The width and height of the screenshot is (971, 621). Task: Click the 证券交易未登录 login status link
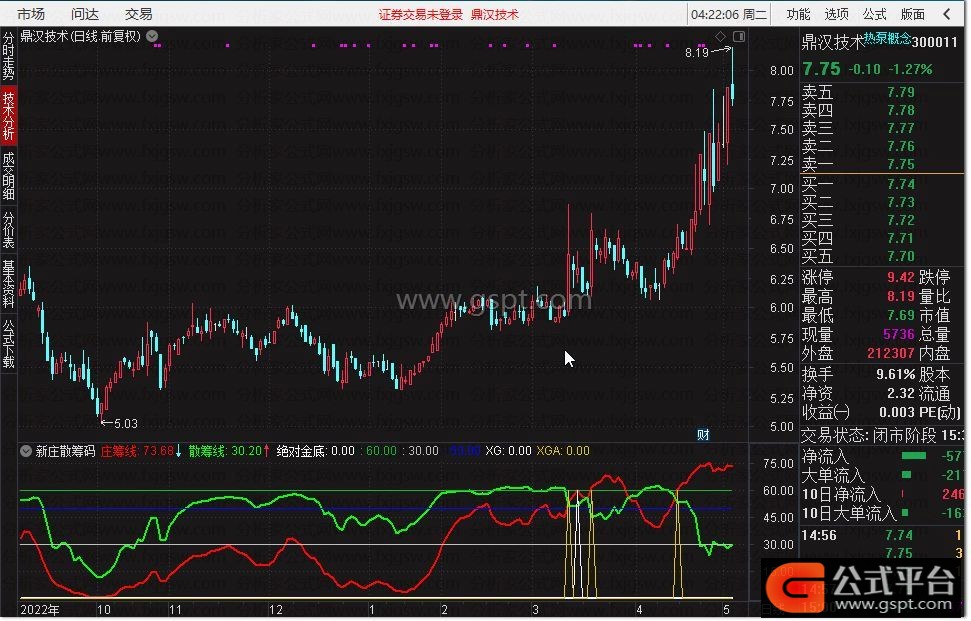(x=421, y=14)
